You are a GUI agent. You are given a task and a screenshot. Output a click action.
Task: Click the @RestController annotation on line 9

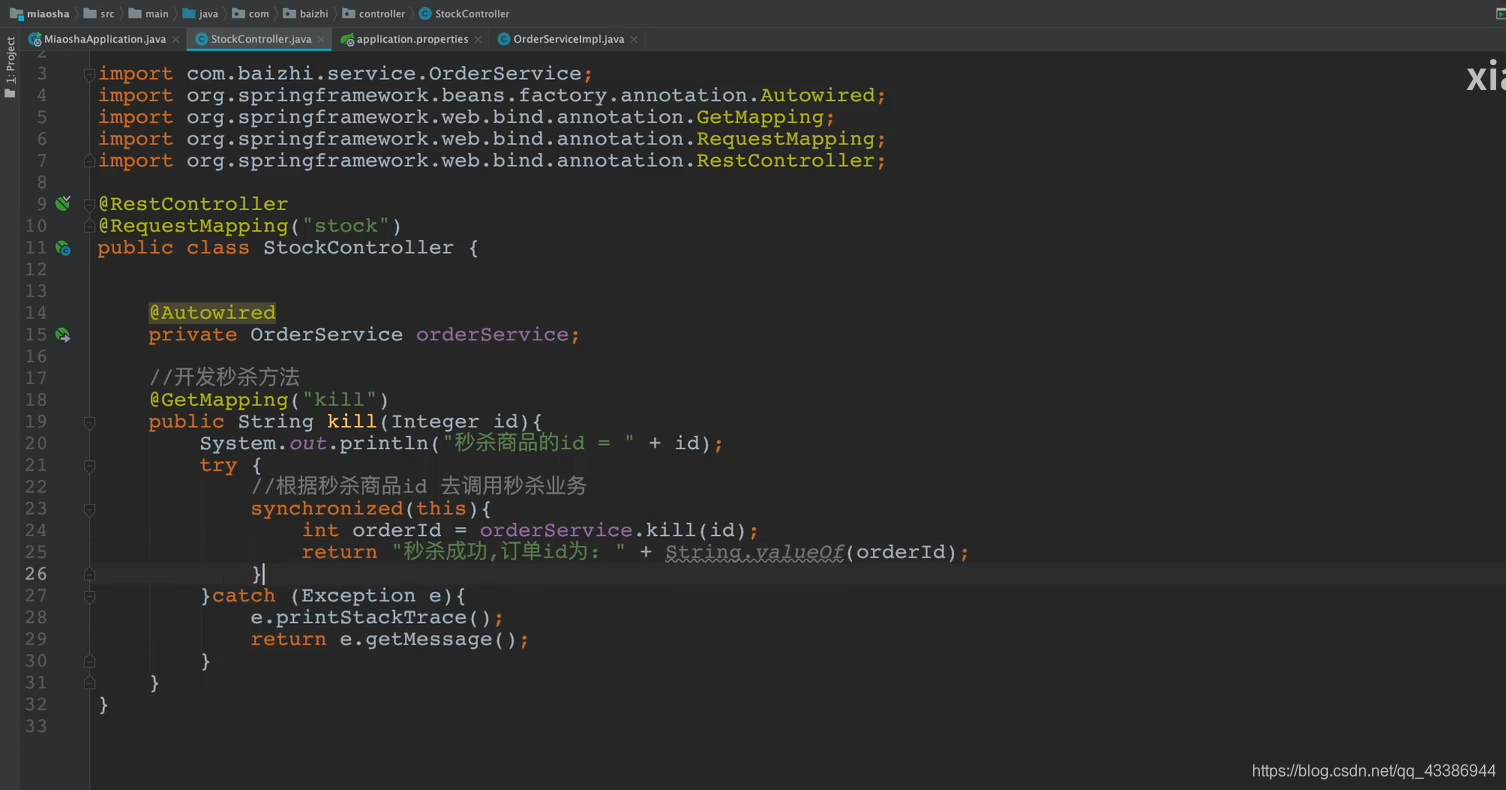[x=193, y=204]
